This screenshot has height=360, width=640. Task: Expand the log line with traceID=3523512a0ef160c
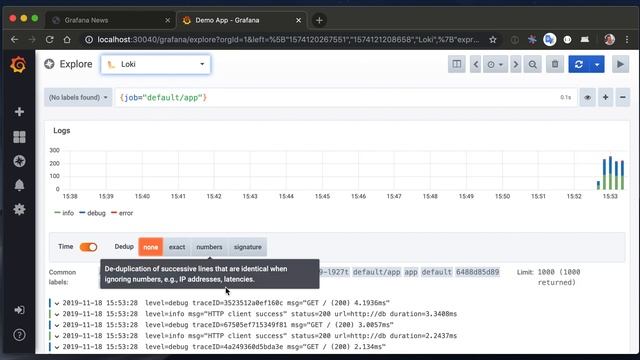pos(57,303)
